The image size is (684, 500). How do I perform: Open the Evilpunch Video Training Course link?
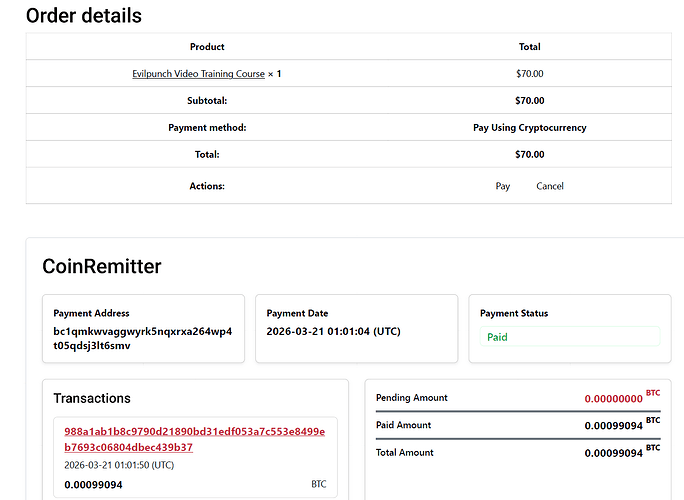point(198,74)
